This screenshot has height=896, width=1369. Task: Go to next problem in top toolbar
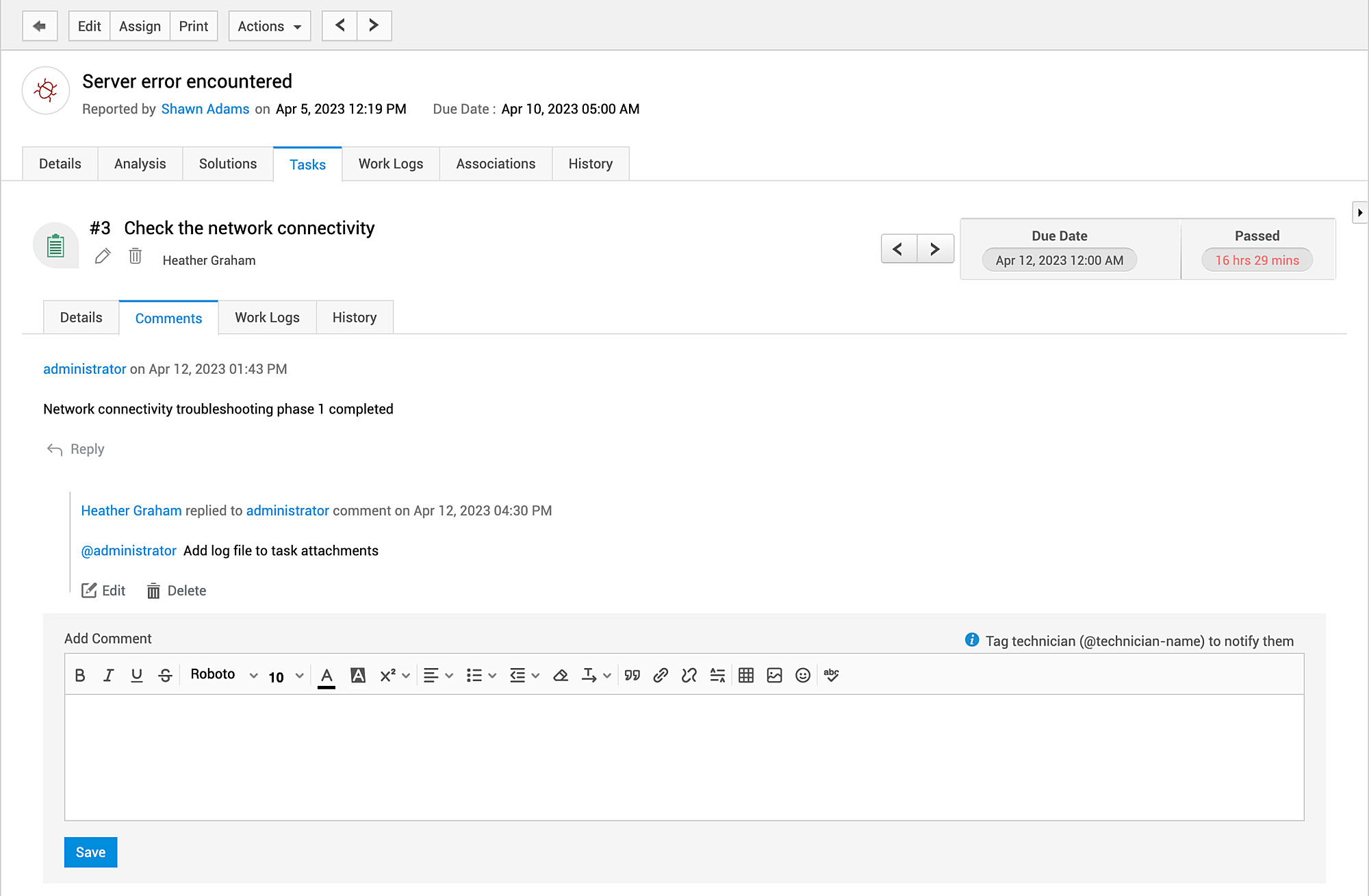(374, 26)
